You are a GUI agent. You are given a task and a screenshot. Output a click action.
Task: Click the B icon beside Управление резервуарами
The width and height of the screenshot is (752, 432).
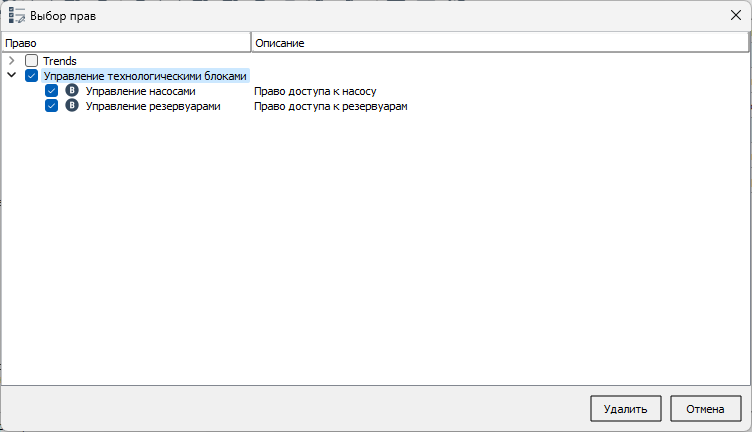(72, 106)
